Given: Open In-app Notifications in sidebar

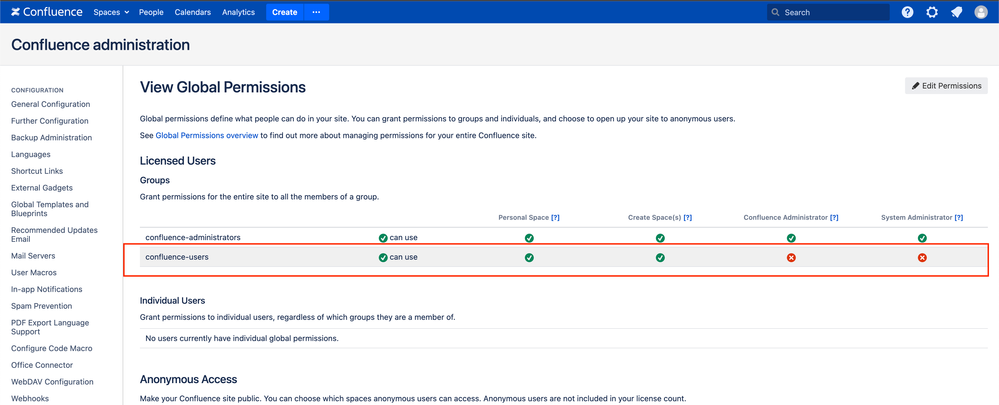Looking at the screenshot, I should point(47,289).
